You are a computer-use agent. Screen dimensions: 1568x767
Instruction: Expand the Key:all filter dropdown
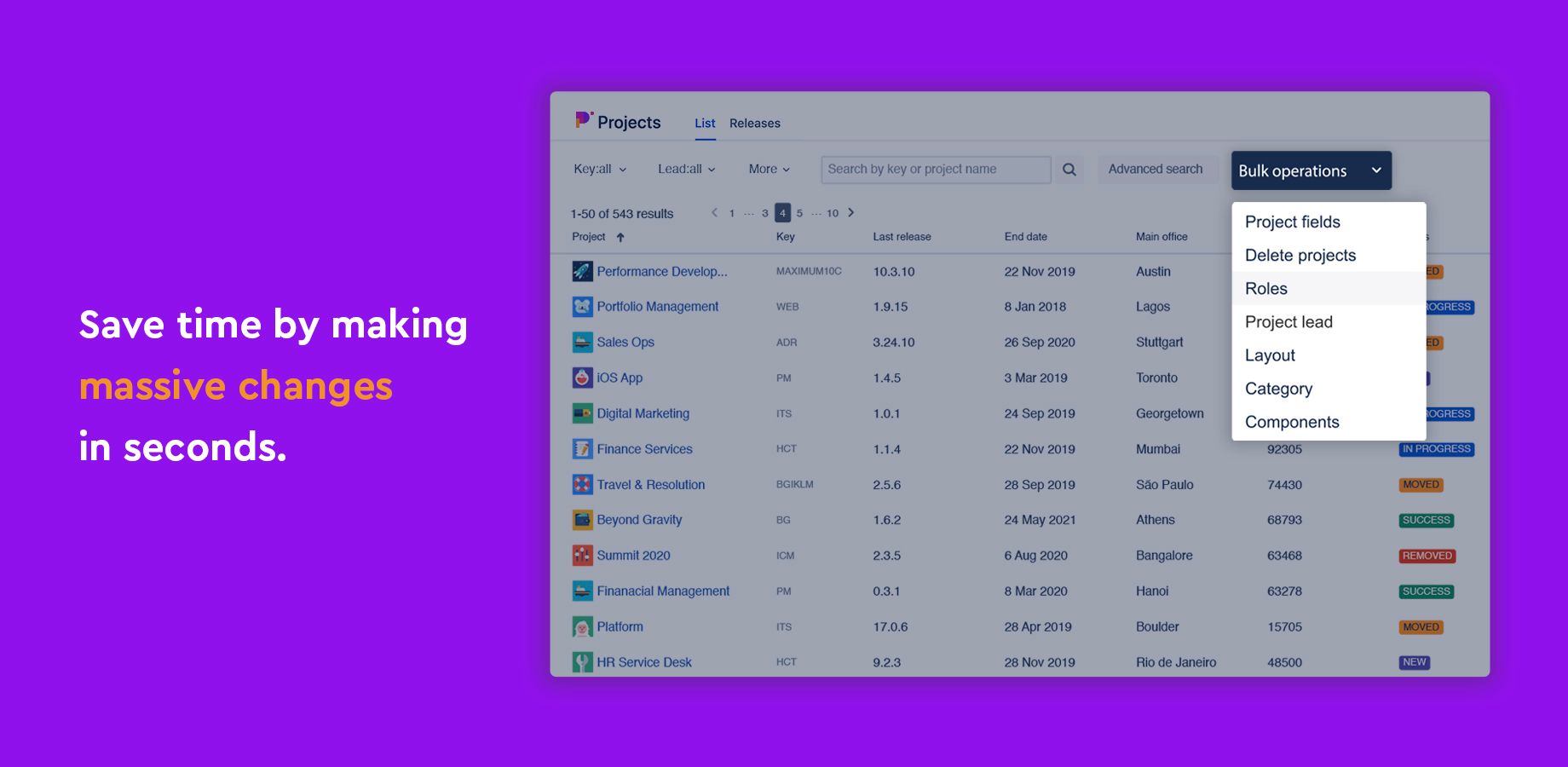point(600,169)
